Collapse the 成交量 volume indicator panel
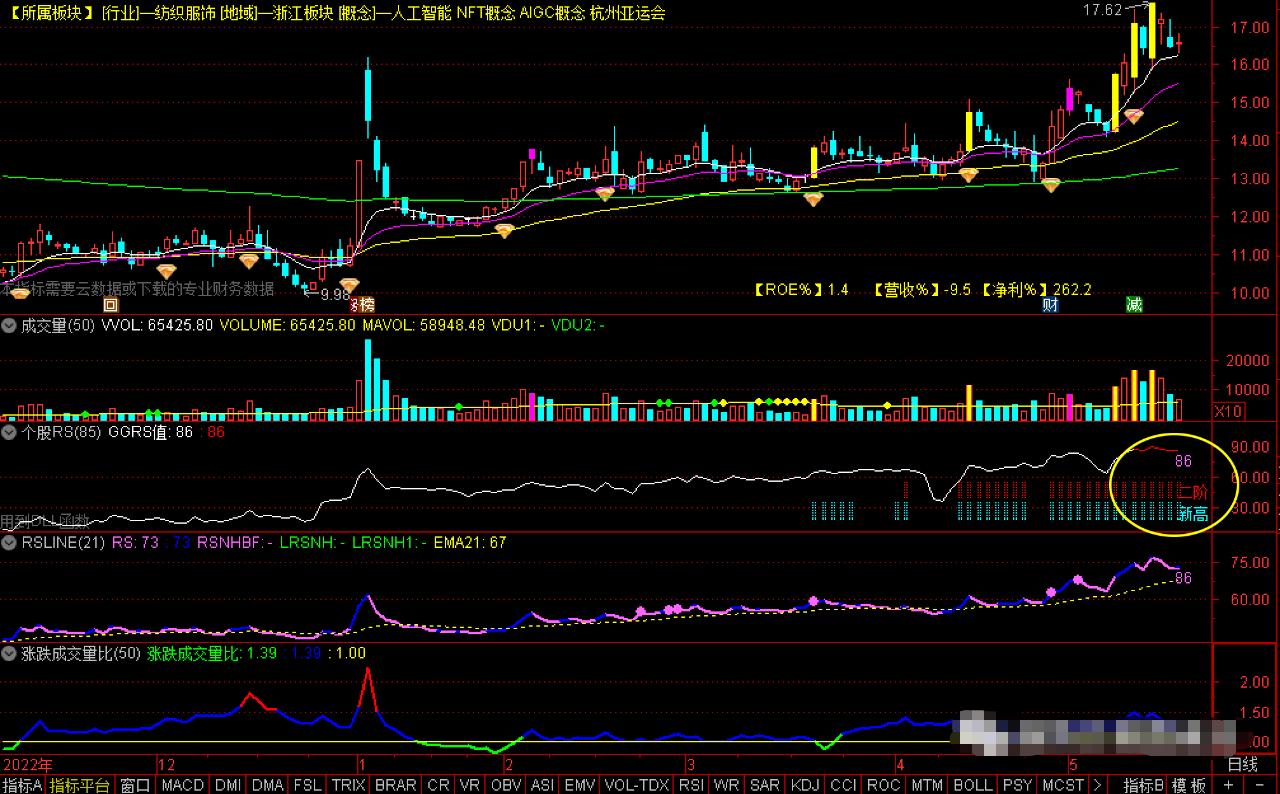1280x794 pixels. [x=9, y=325]
